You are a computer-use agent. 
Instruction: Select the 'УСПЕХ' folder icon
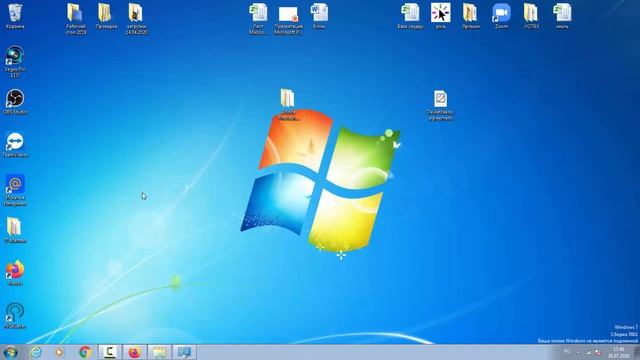pyautogui.click(x=531, y=16)
